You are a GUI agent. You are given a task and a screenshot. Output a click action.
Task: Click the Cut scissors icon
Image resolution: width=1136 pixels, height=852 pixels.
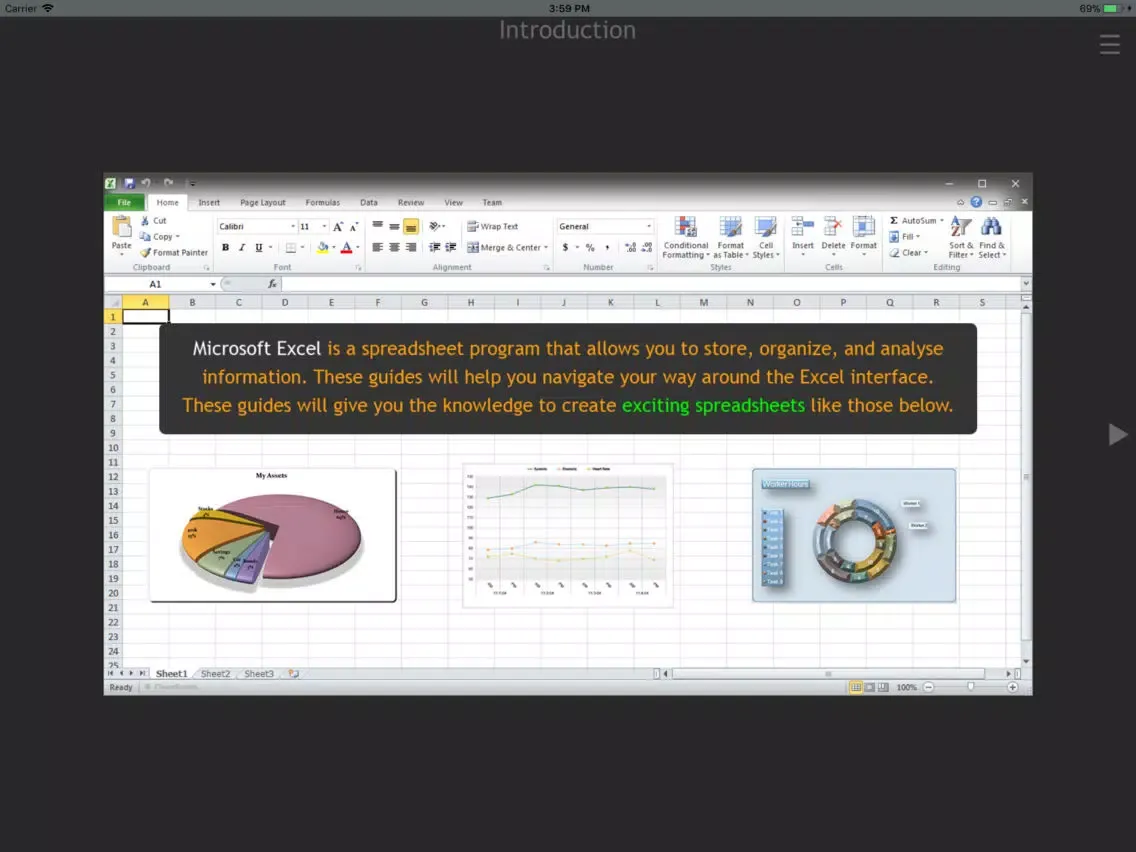pyautogui.click(x=145, y=220)
